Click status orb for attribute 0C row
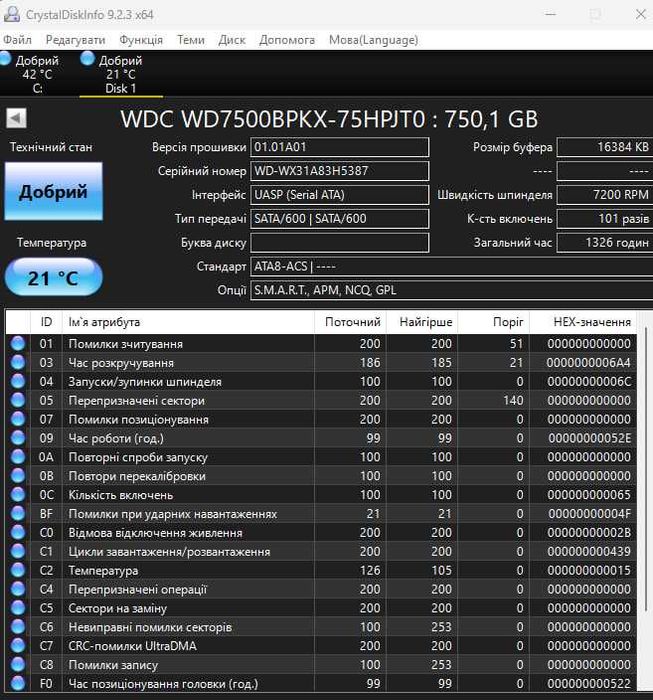The width and height of the screenshot is (653, 700). [x=18, y=495]
